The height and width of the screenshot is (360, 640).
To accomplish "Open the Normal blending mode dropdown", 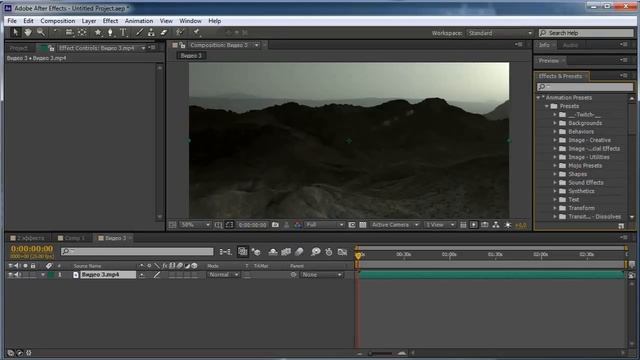I will tap(223, 275).
